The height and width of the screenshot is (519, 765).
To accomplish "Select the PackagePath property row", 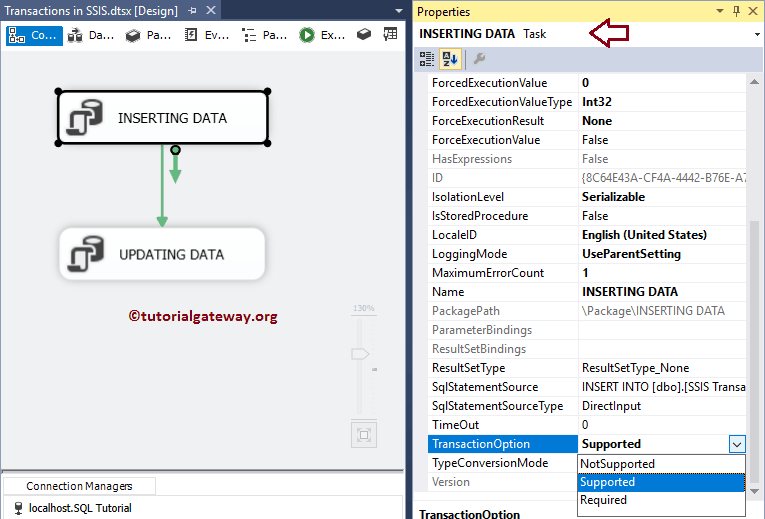I will point(587,311).
